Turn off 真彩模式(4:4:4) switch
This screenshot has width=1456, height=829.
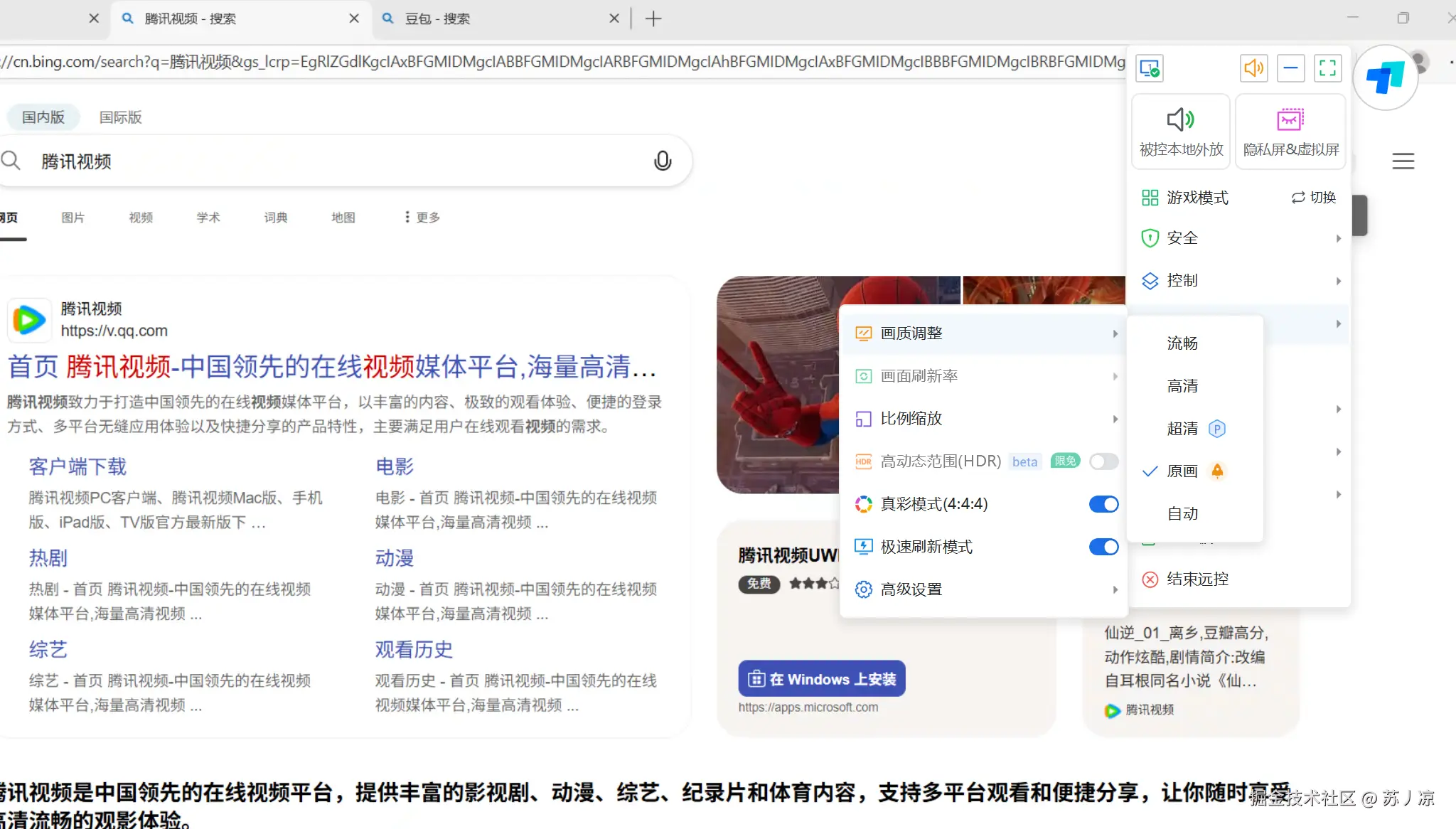(x=1103, y=504)
